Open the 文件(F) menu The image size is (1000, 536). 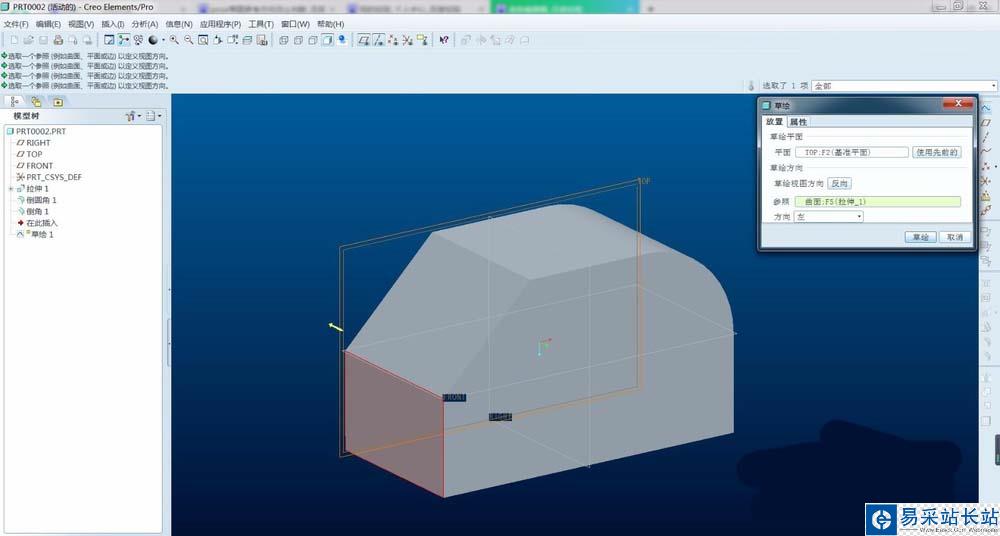coord(16,24)
